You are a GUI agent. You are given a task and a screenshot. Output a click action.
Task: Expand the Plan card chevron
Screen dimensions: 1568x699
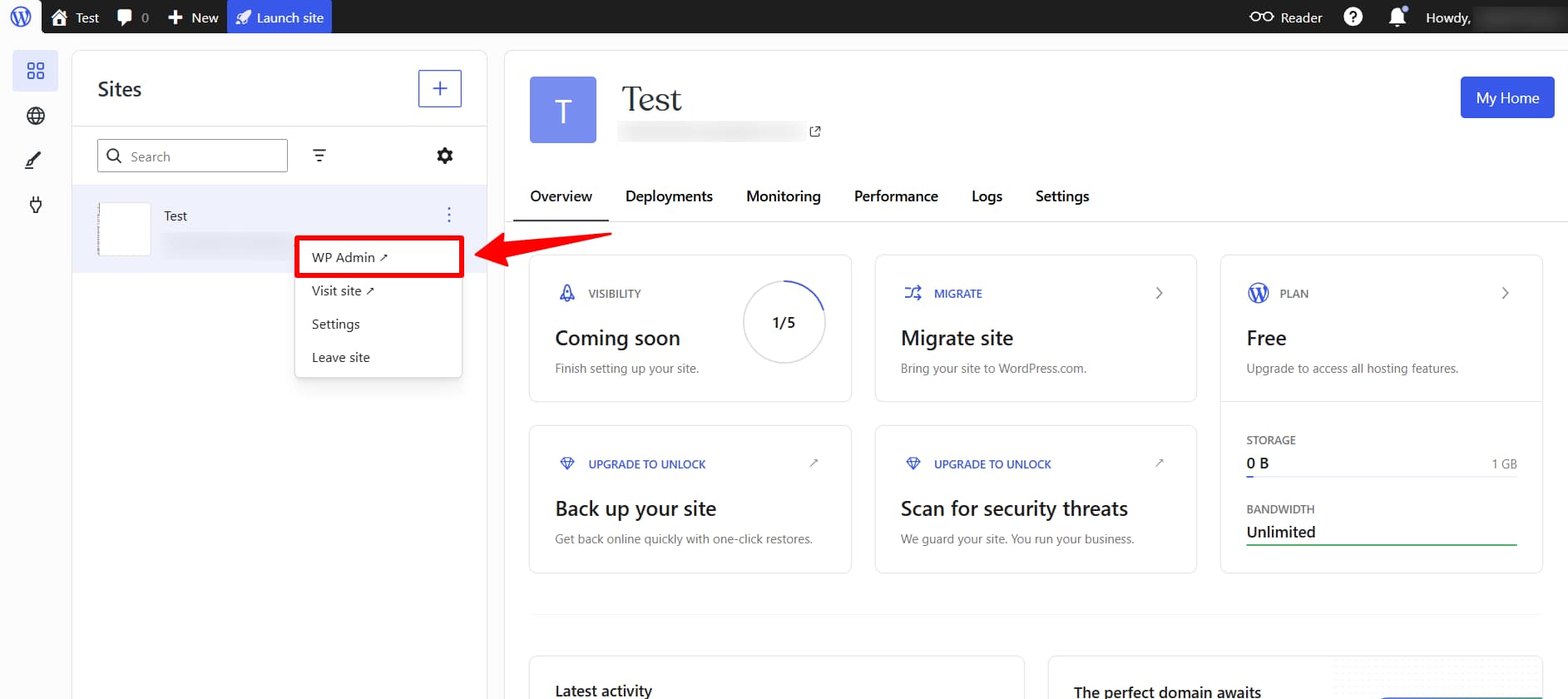1505,293
